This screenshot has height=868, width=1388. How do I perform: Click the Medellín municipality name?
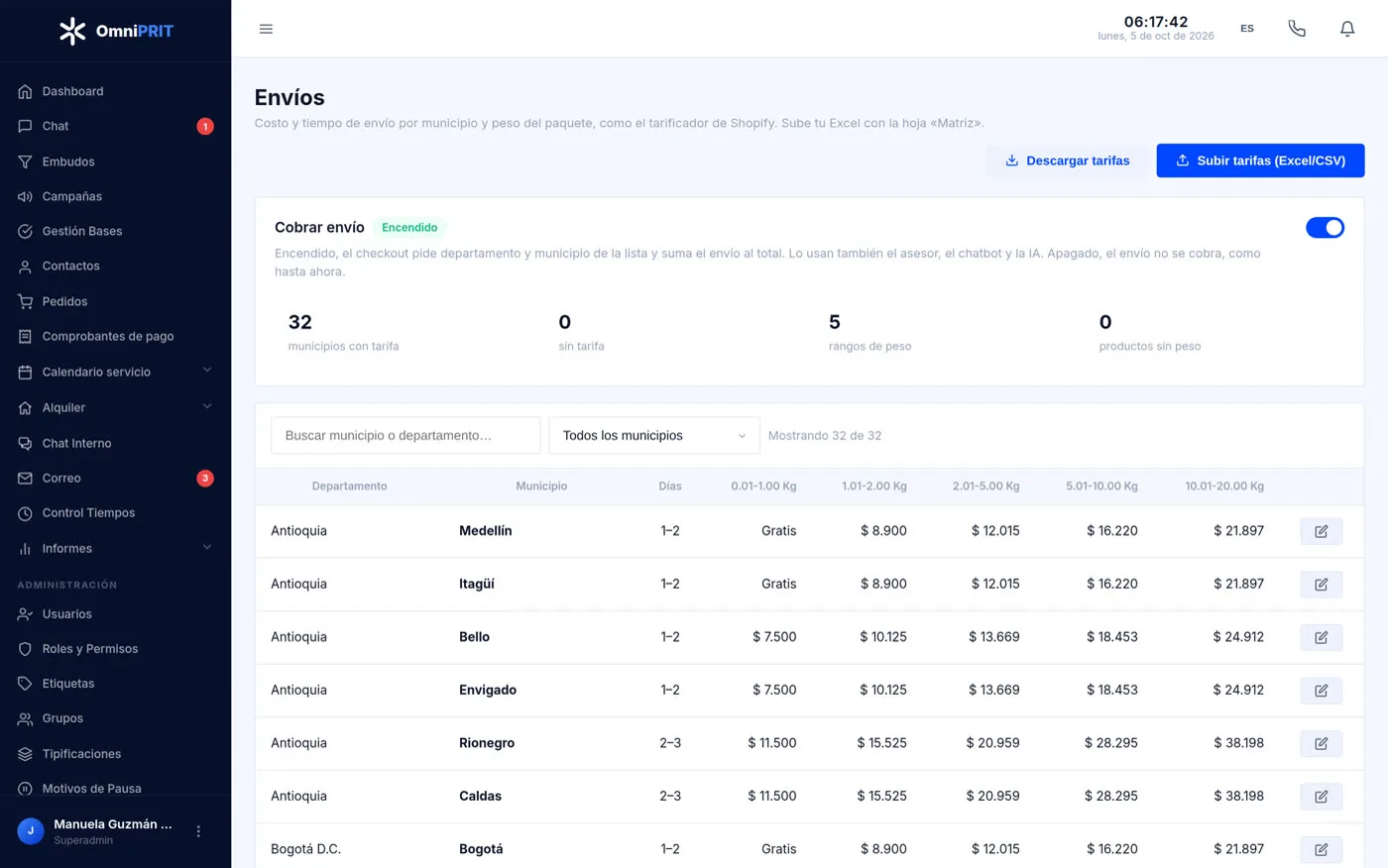coord(486,531)
